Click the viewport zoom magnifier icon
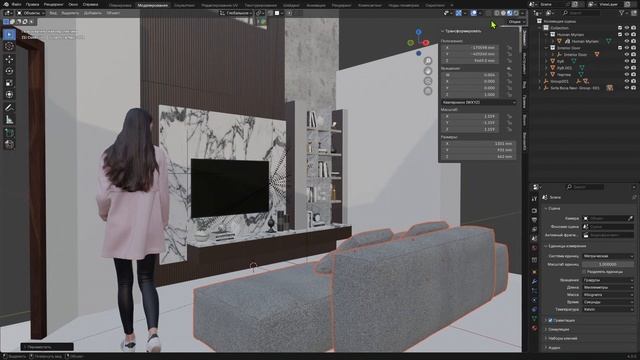 pyautogui.click(x=428, y=61)
